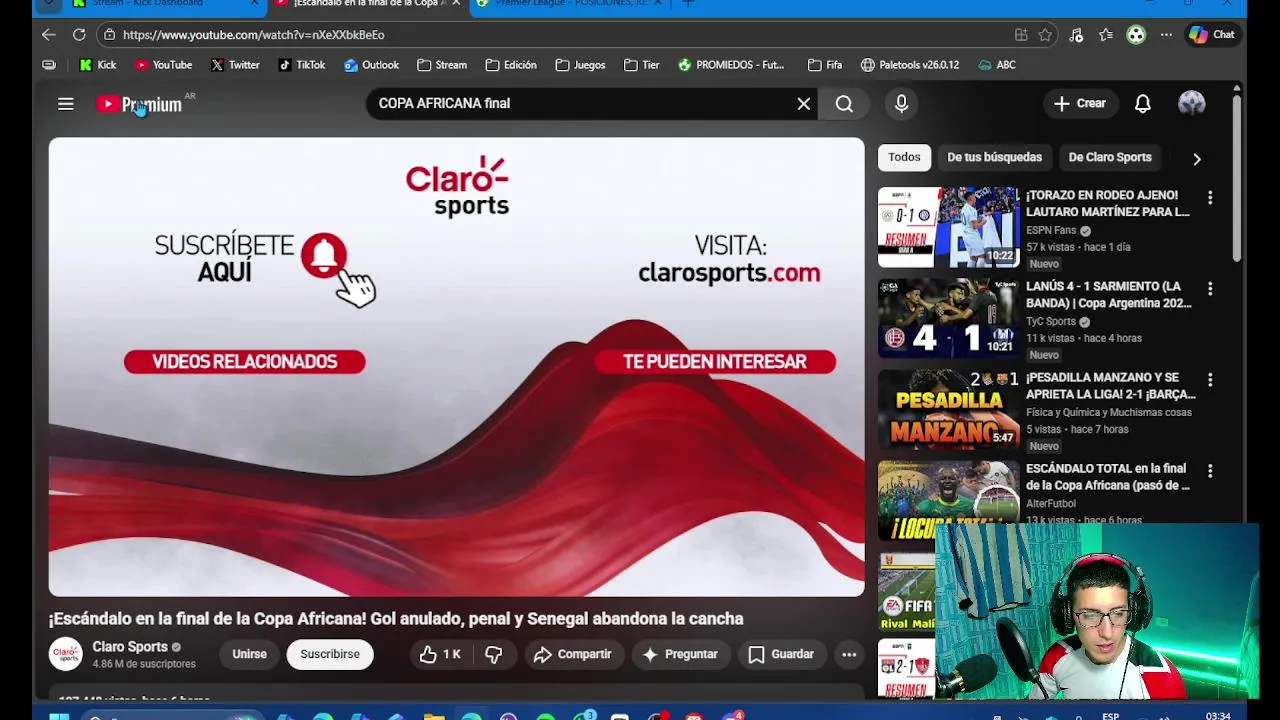Open the TyC Sports channel link

tap(1051, 321)
